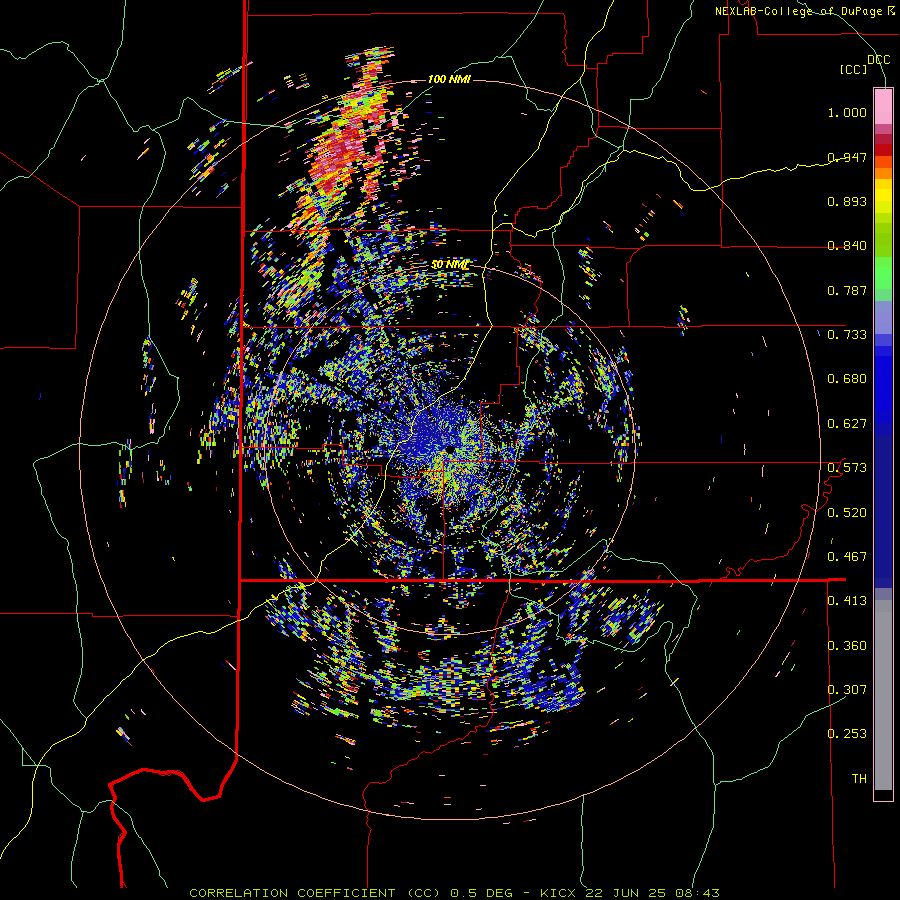
Task: Click the [CC] units label
Action: click(854, 69)
